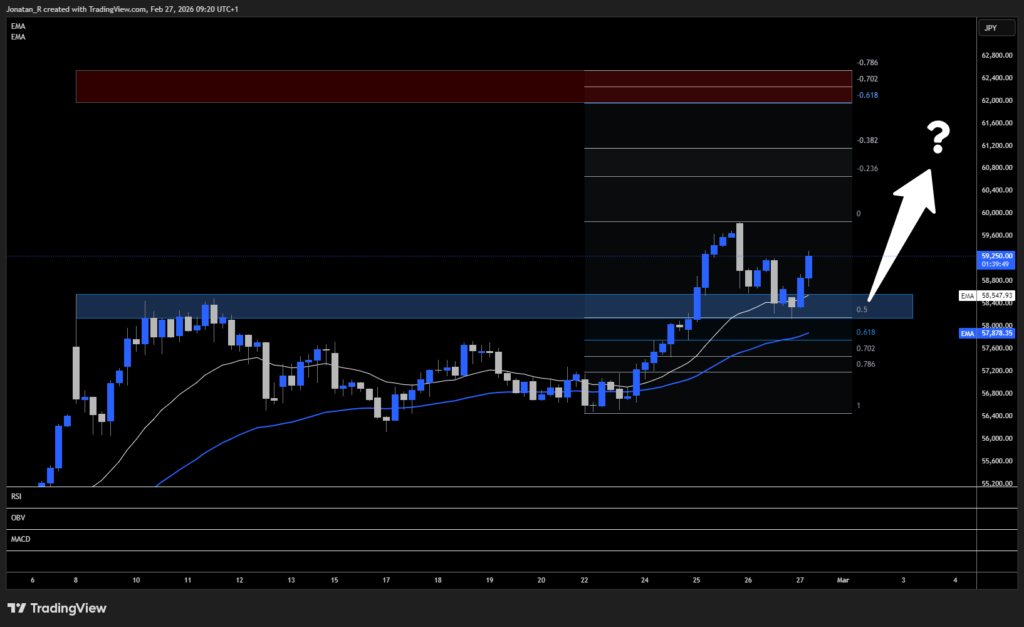This screenshot has width=1024, height=627.
Task: Select the first EMA legend label
Action: [x=16, y=26]
